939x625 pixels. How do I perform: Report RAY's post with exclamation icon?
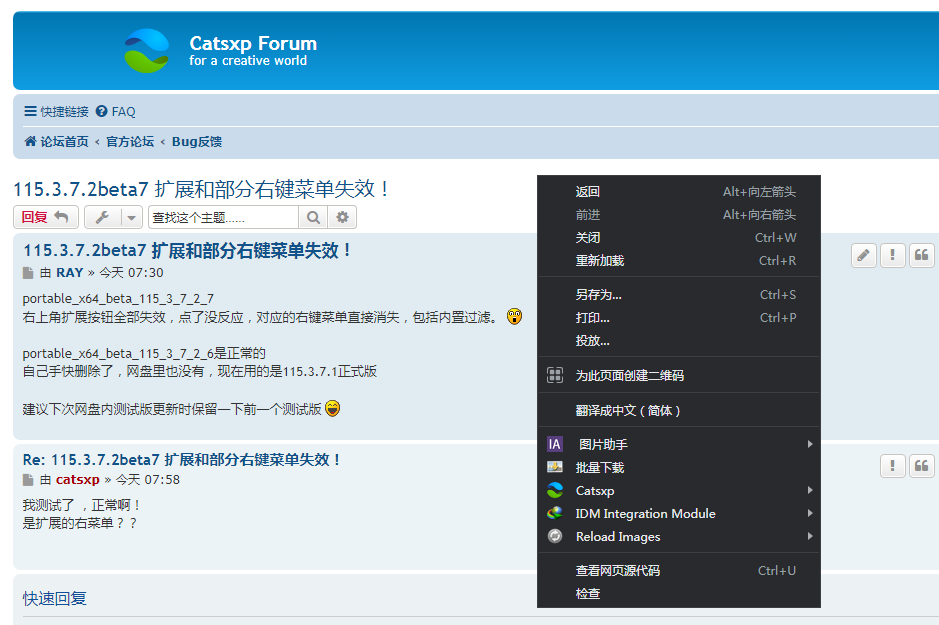pos(892,256)
